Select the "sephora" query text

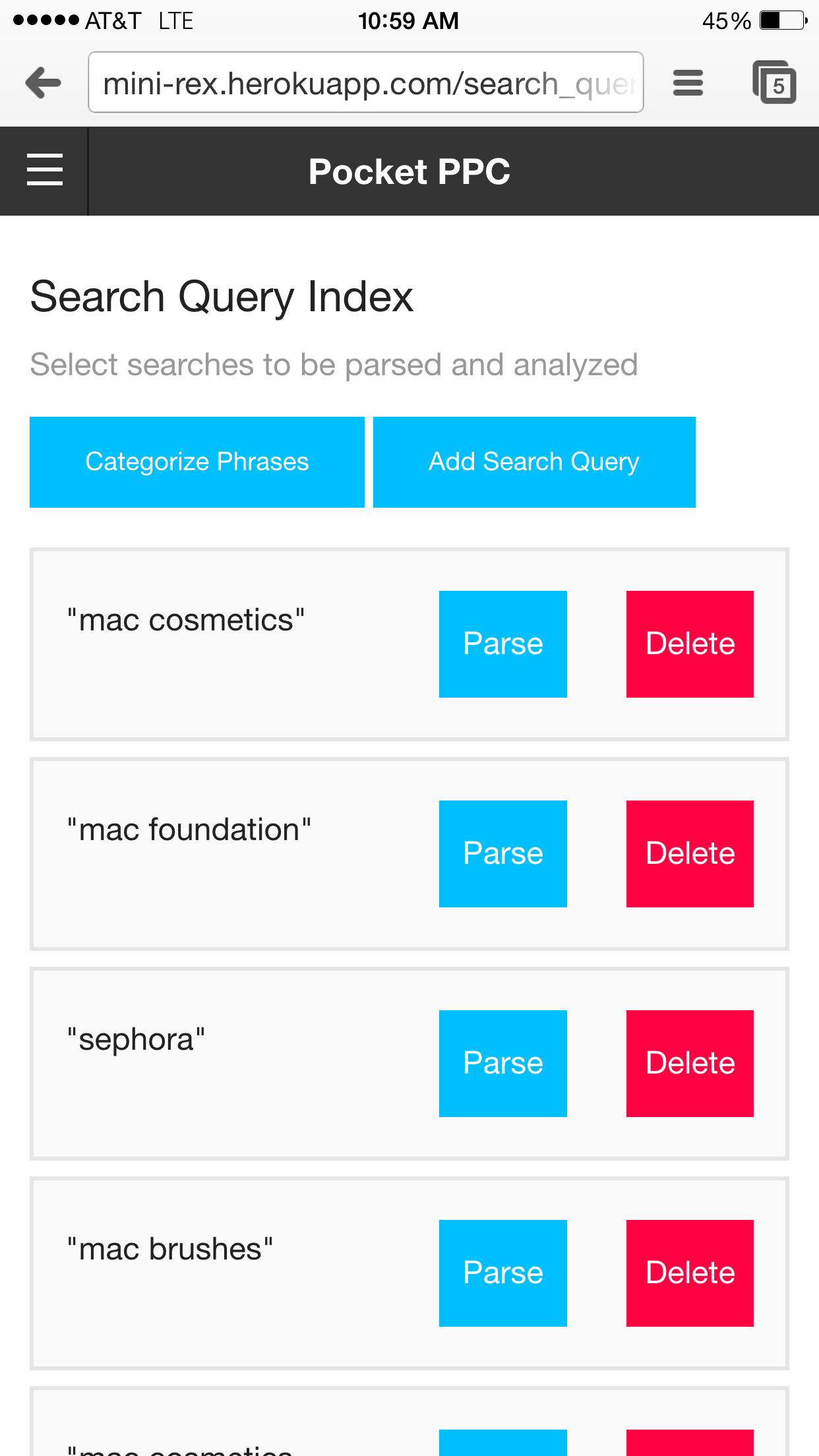[136, 1039]
